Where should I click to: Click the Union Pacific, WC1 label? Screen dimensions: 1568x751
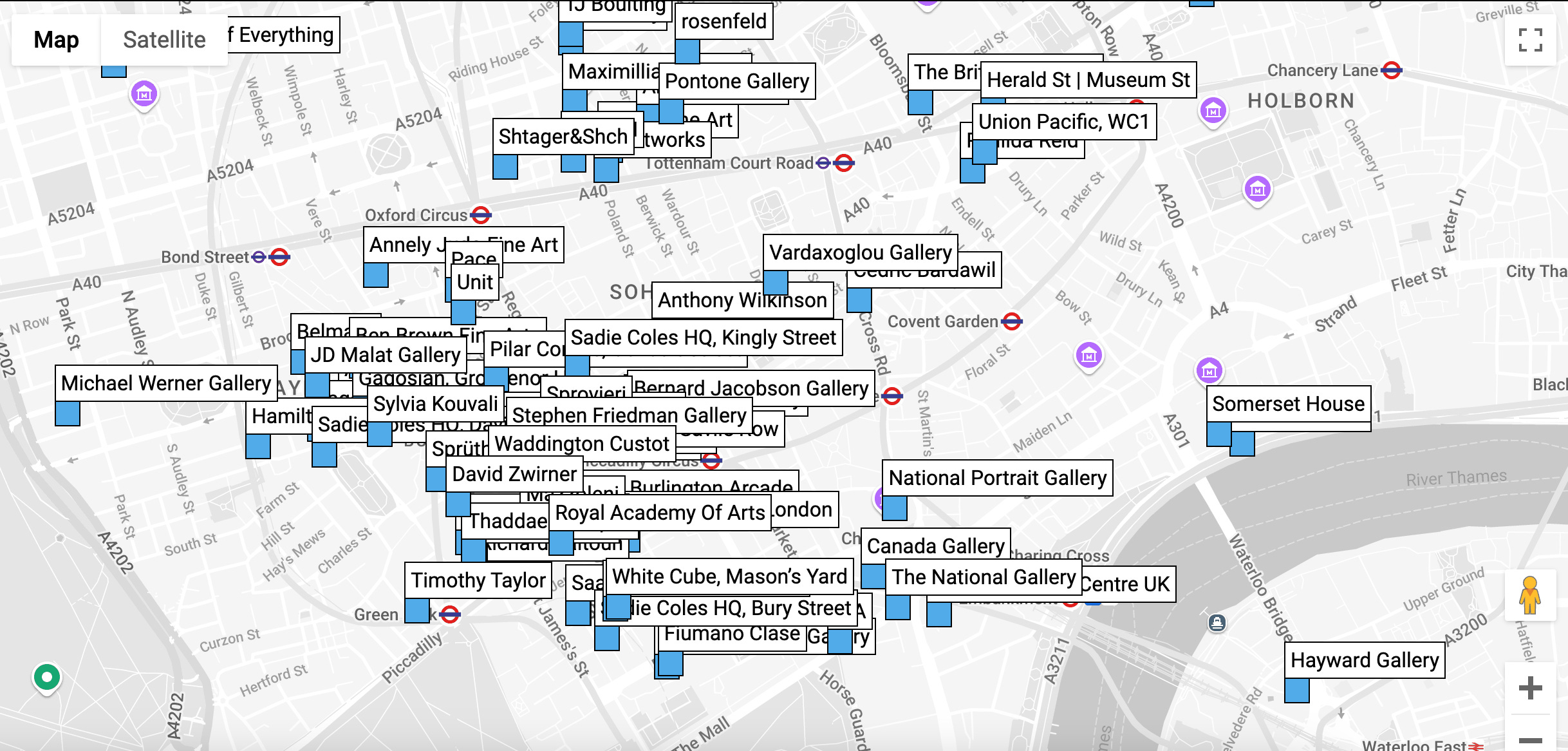coord(1063,122)
